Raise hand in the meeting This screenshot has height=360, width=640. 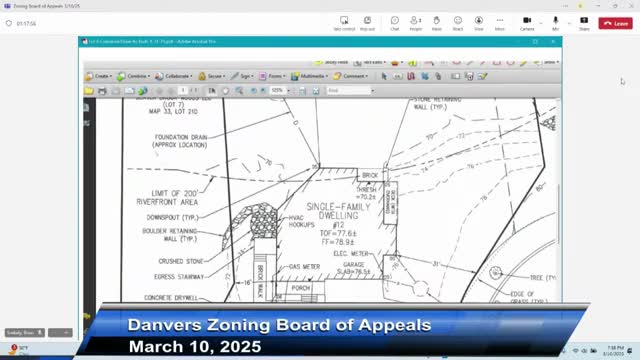(x=436, y=23)
